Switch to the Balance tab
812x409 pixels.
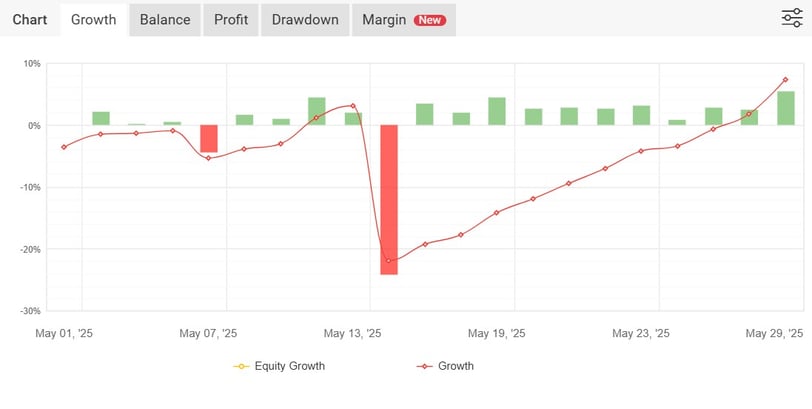pyautogui.click(x=165, y=20)
